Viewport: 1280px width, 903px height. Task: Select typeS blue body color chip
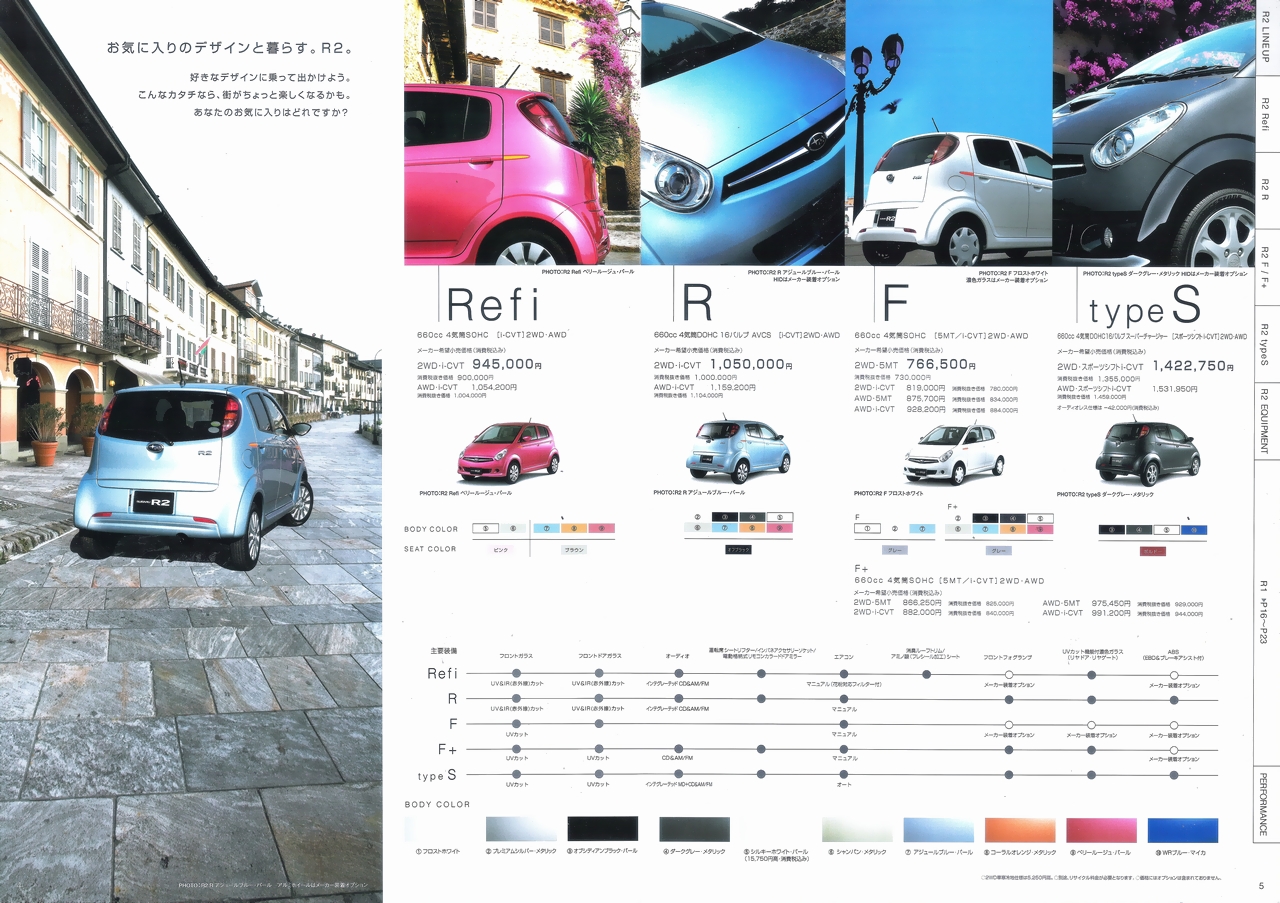point(1194,530)
